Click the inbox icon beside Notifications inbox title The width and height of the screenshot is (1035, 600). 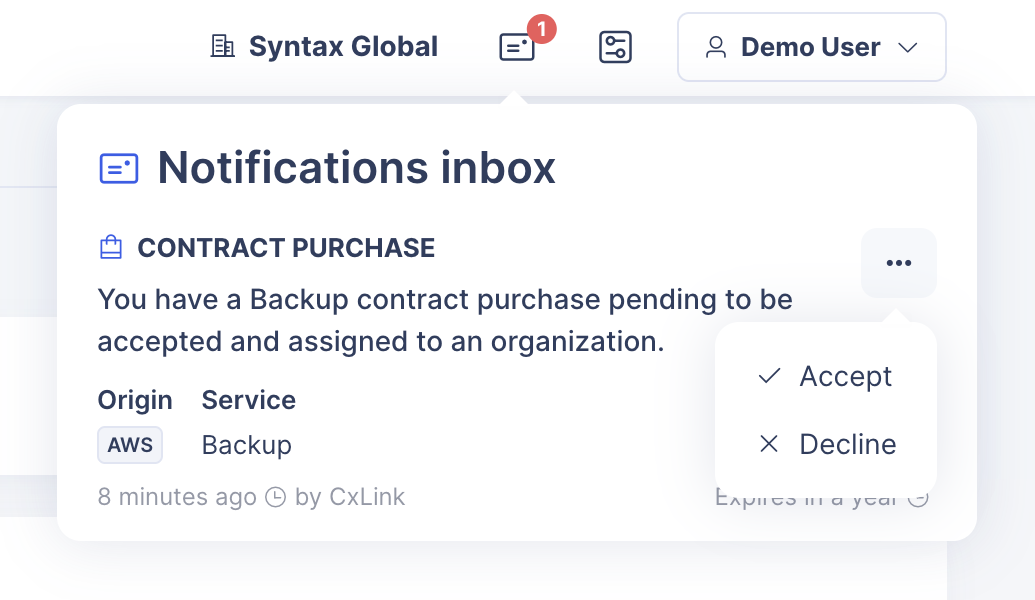click(119, 168)
